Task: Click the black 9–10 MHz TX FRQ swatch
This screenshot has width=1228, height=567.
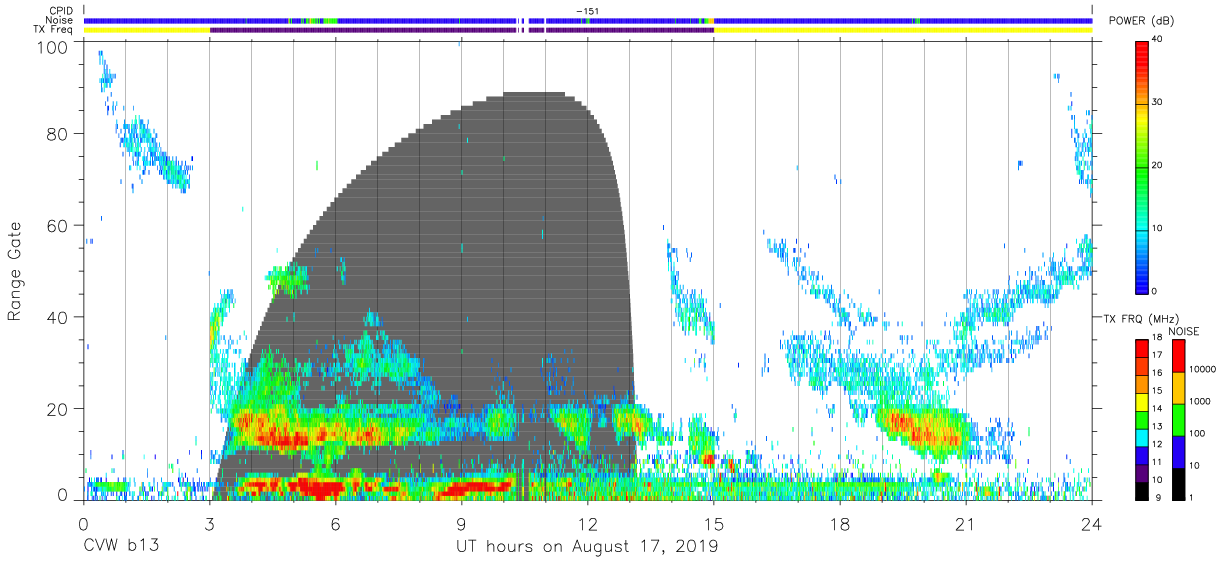Action: click(1141, 489)
